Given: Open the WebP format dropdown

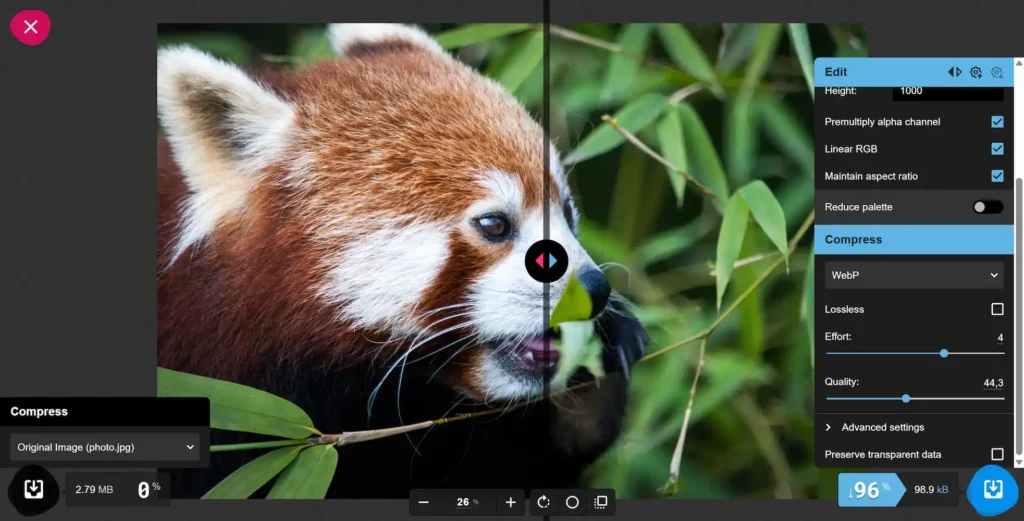Looking at the screenshot, I should click(x=914, y=275).
